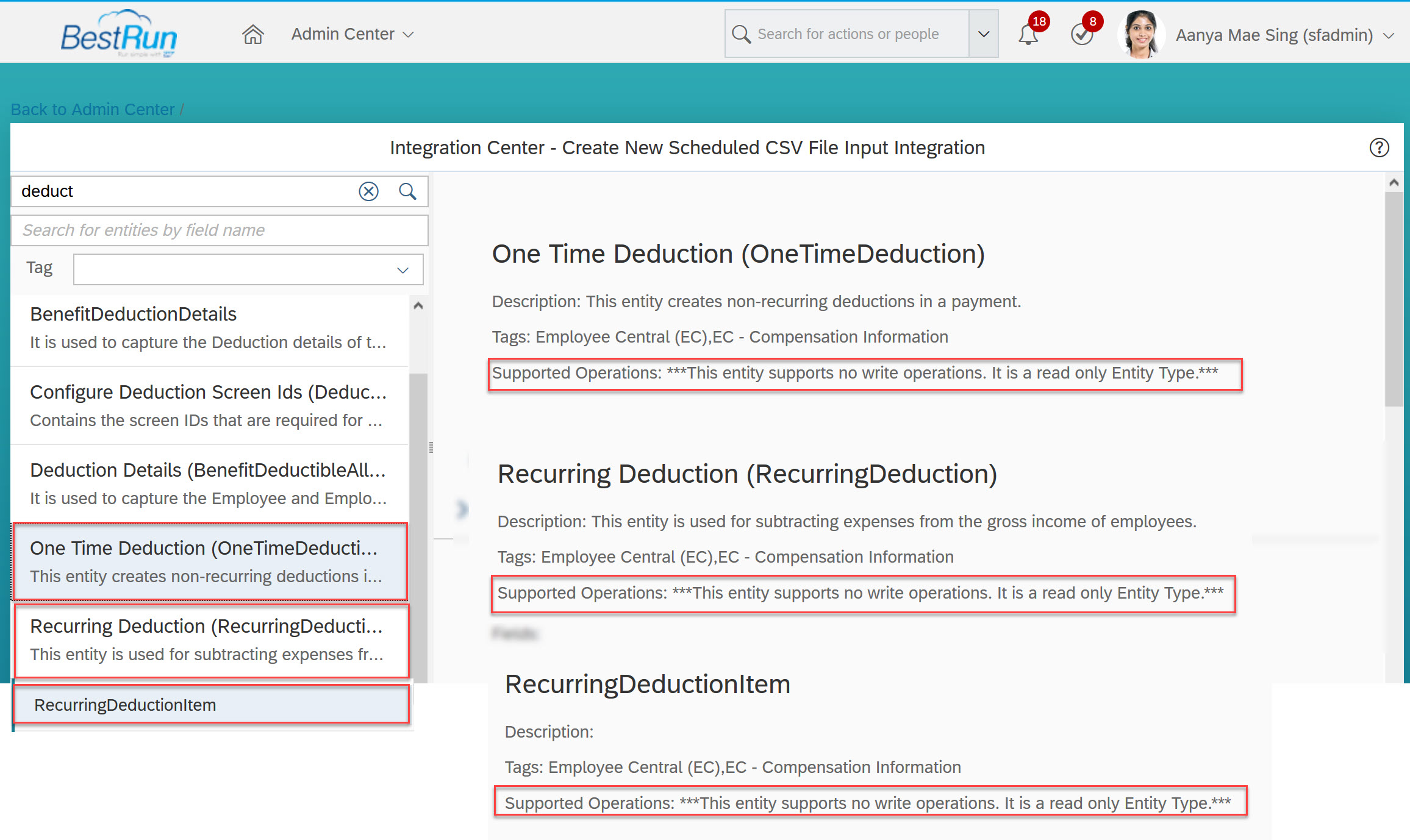Click the One Time Deduction (OneTimeDeduction) heading
Image resolution: width=1410 pixels, height=840 pixels.
click(x=739, y=254)
